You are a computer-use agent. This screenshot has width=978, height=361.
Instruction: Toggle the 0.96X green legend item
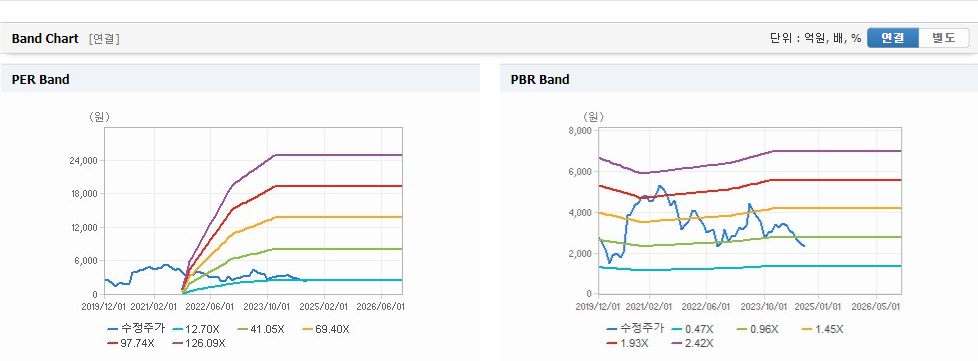(x=758, y=329)
